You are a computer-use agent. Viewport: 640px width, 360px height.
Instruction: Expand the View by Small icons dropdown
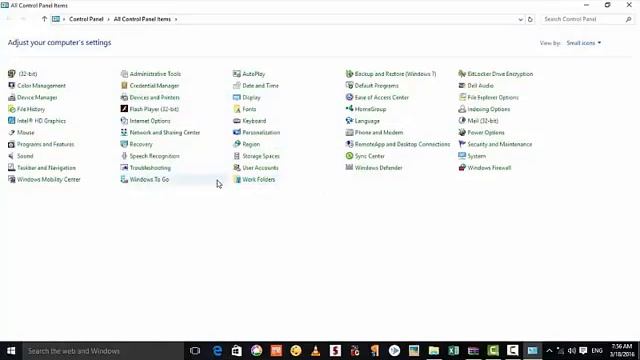pyautogui.click(x=584, y=43)
